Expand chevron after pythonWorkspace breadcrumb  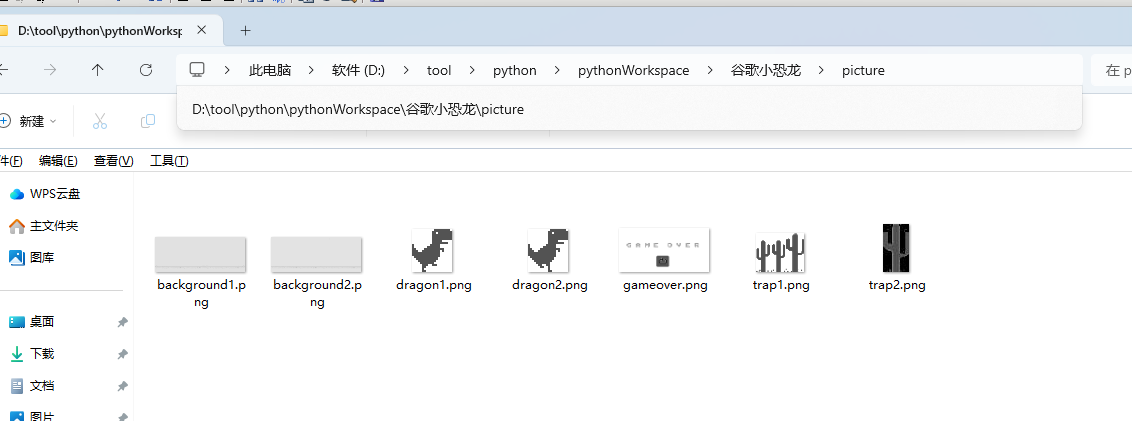pyautogui.click(x=710, y=70)
